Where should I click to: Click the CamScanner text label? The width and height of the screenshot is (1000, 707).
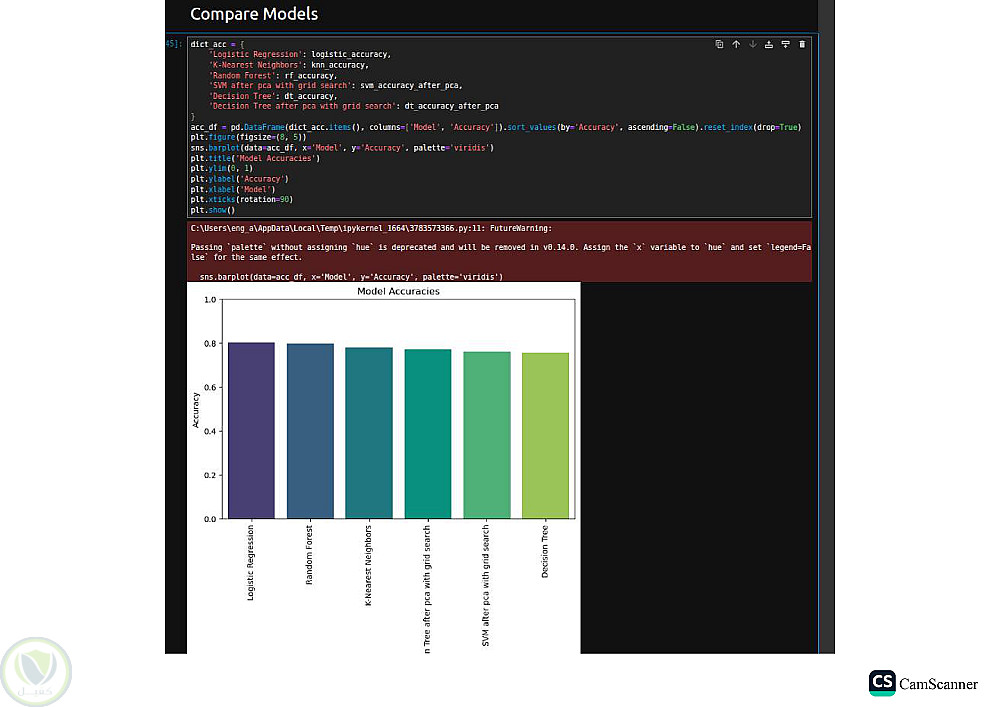coord(938,684)
